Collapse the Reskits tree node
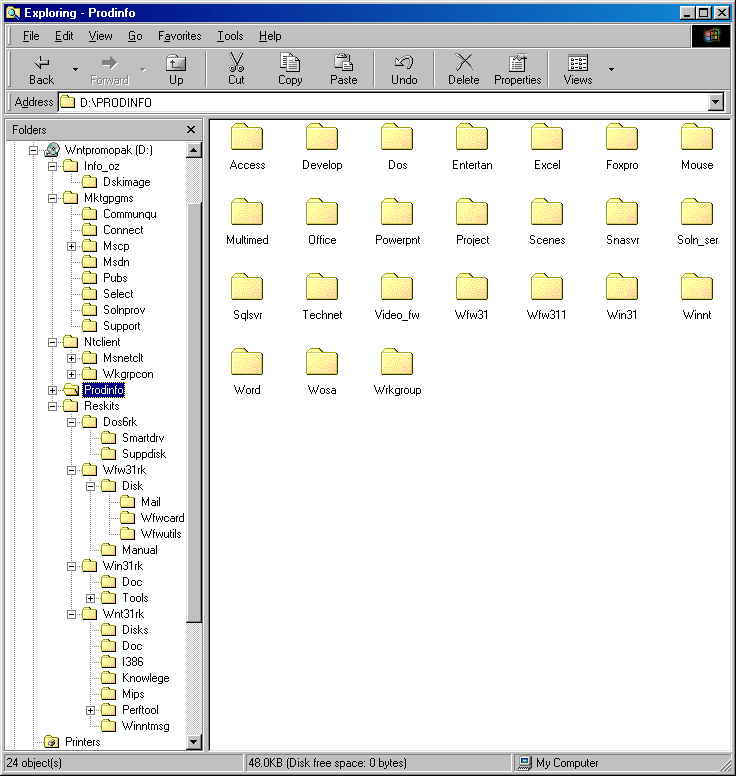736x776 pixels. pos(52,406)
